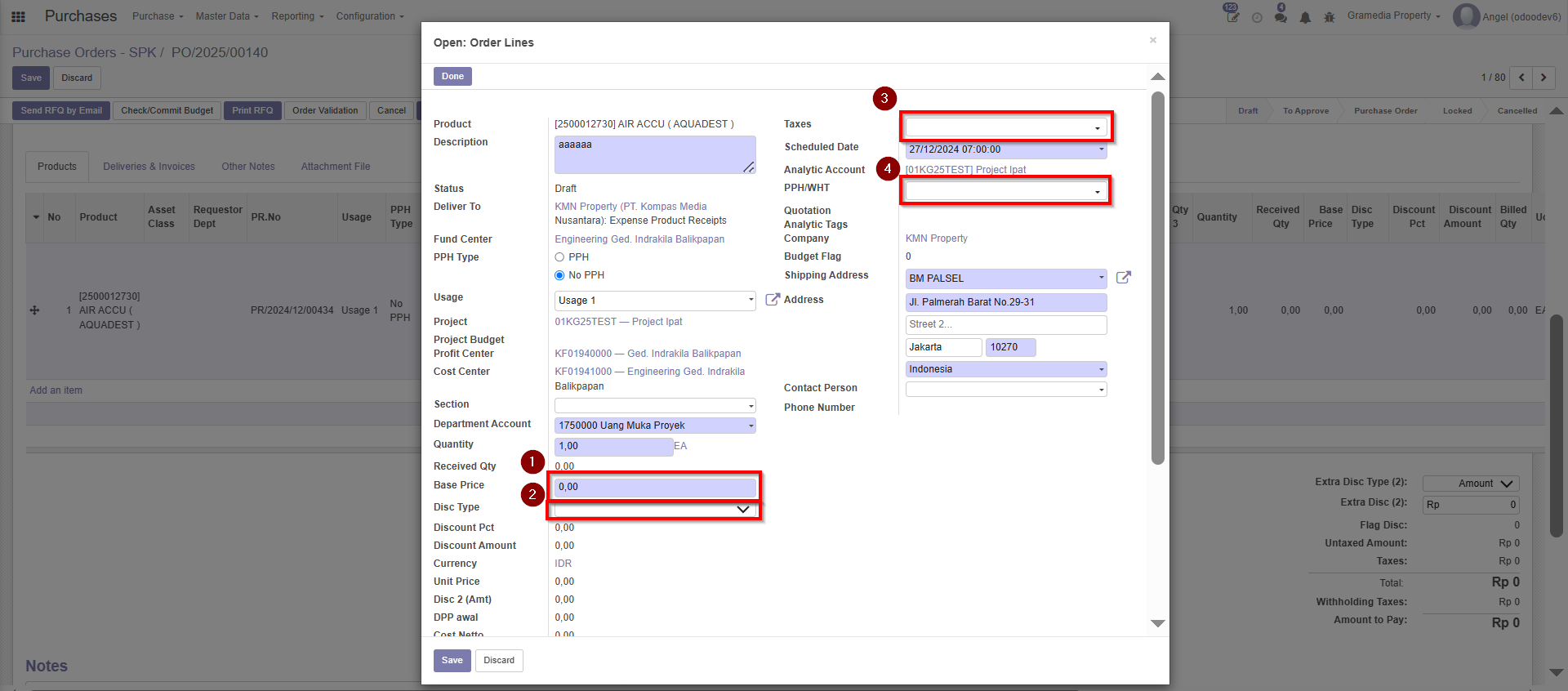Viewport: 1568px width, 691px height.
Task: Go to next record arrow in pager
Action: point(1543,78)
